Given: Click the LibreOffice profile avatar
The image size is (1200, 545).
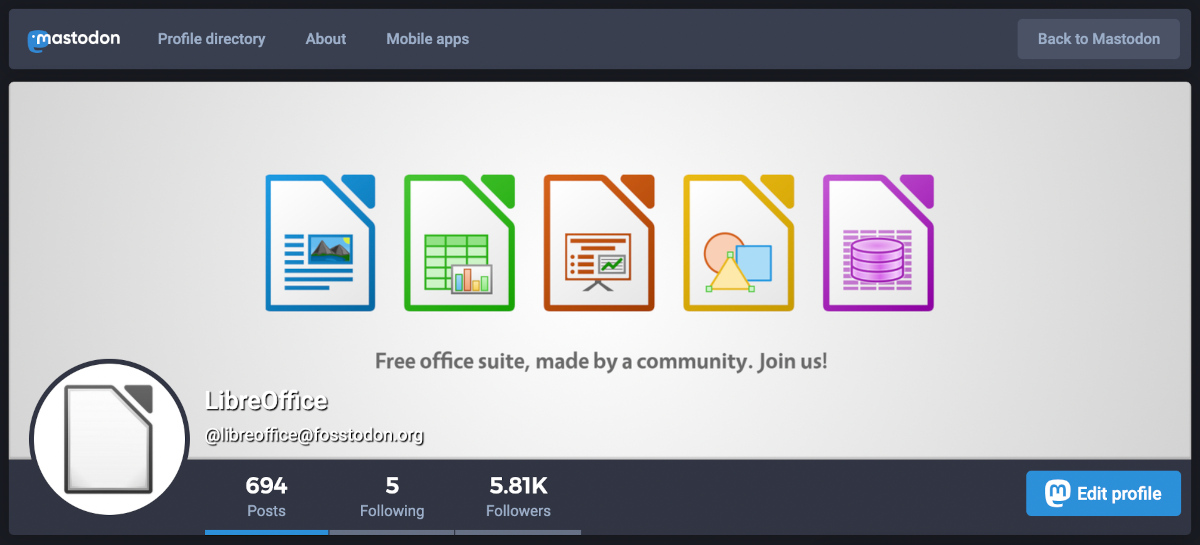Looking at the screenshot, I should click(x=110, y=439).
